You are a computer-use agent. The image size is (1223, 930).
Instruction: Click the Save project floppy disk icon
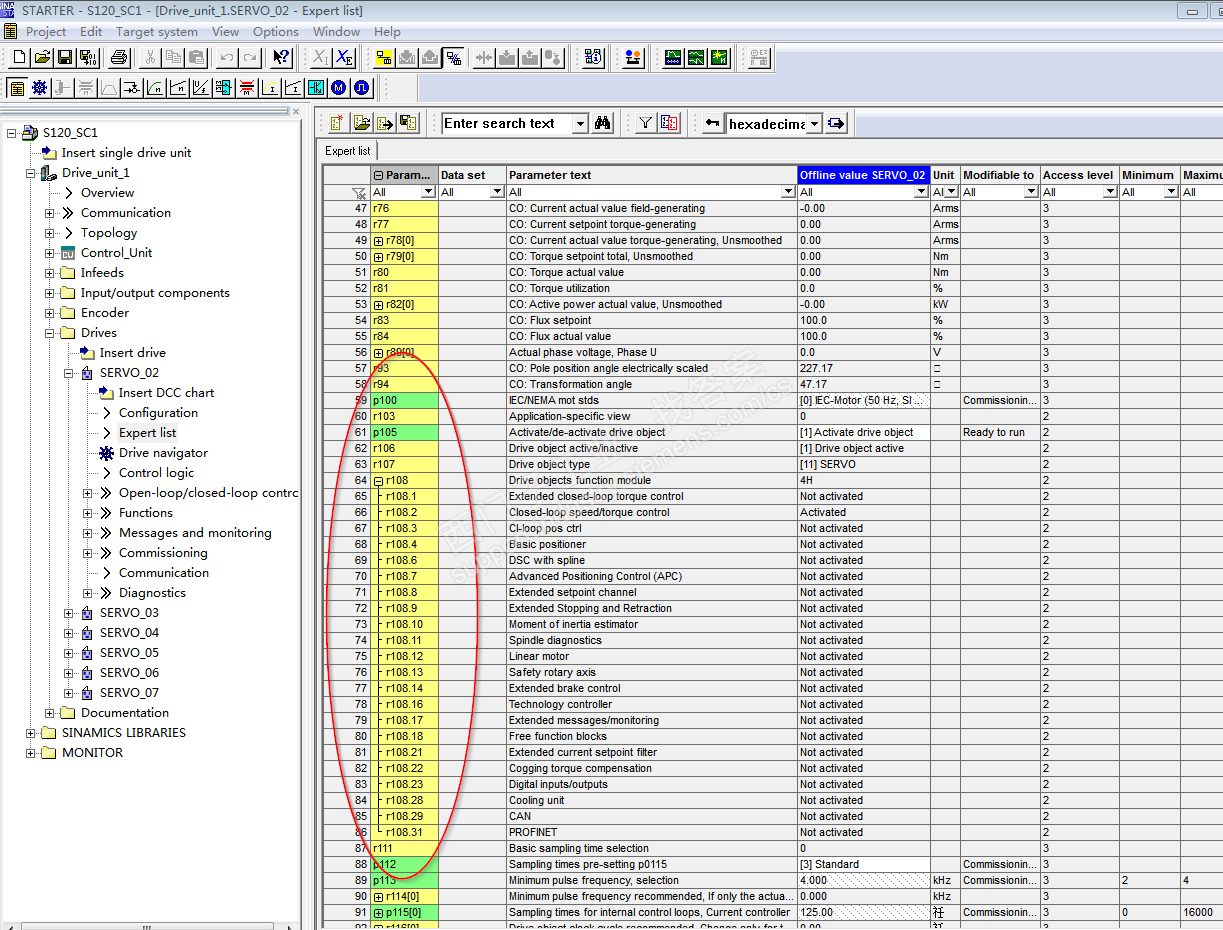(64, 58)
